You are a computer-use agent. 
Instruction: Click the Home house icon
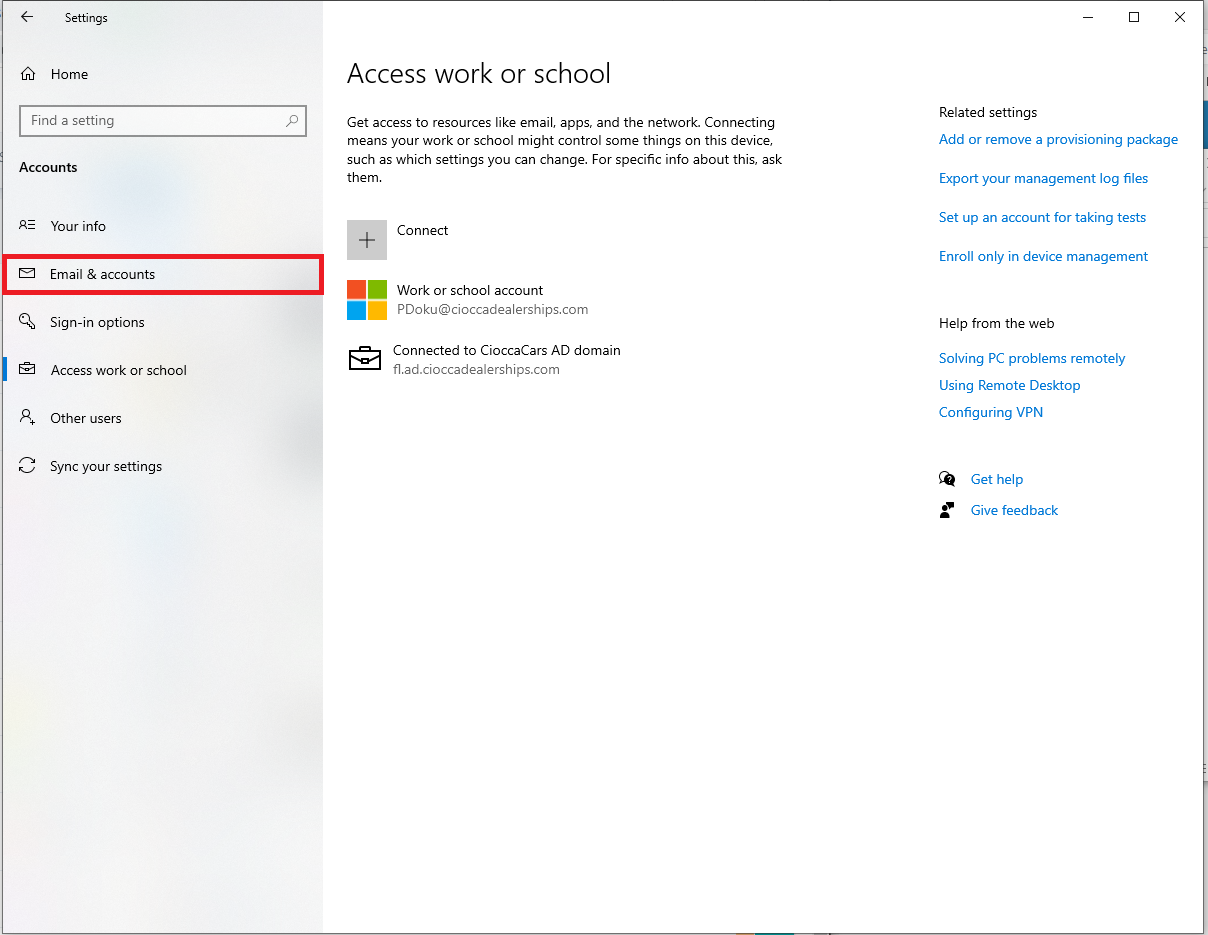coord(28,74)
